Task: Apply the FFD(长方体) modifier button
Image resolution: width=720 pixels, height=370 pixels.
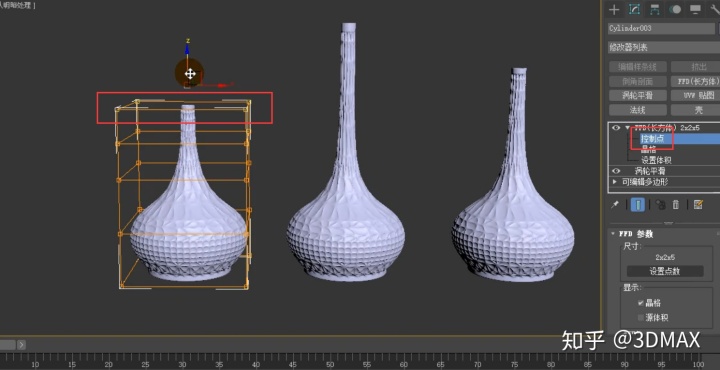Action: tap(695, 81)
